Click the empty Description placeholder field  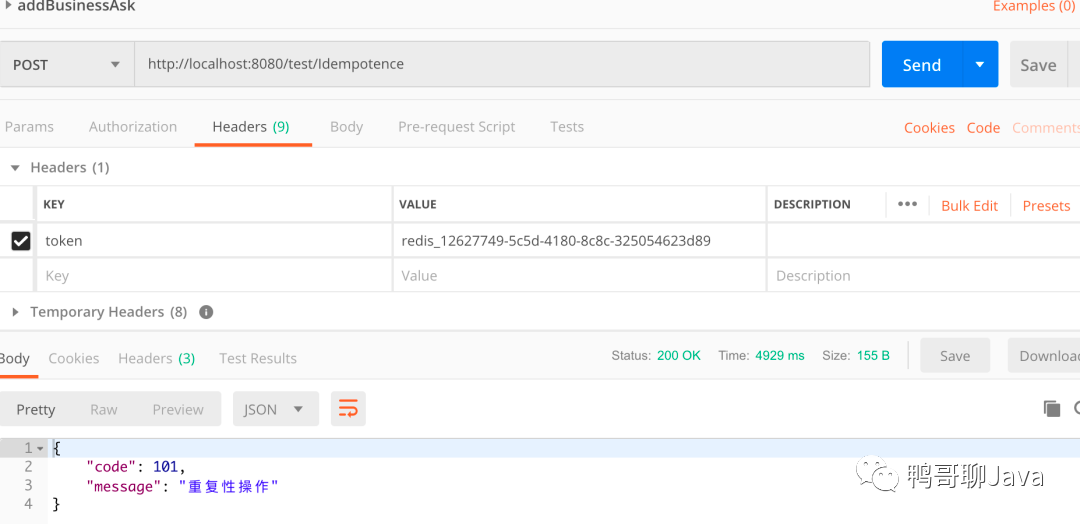pos(924,275)
